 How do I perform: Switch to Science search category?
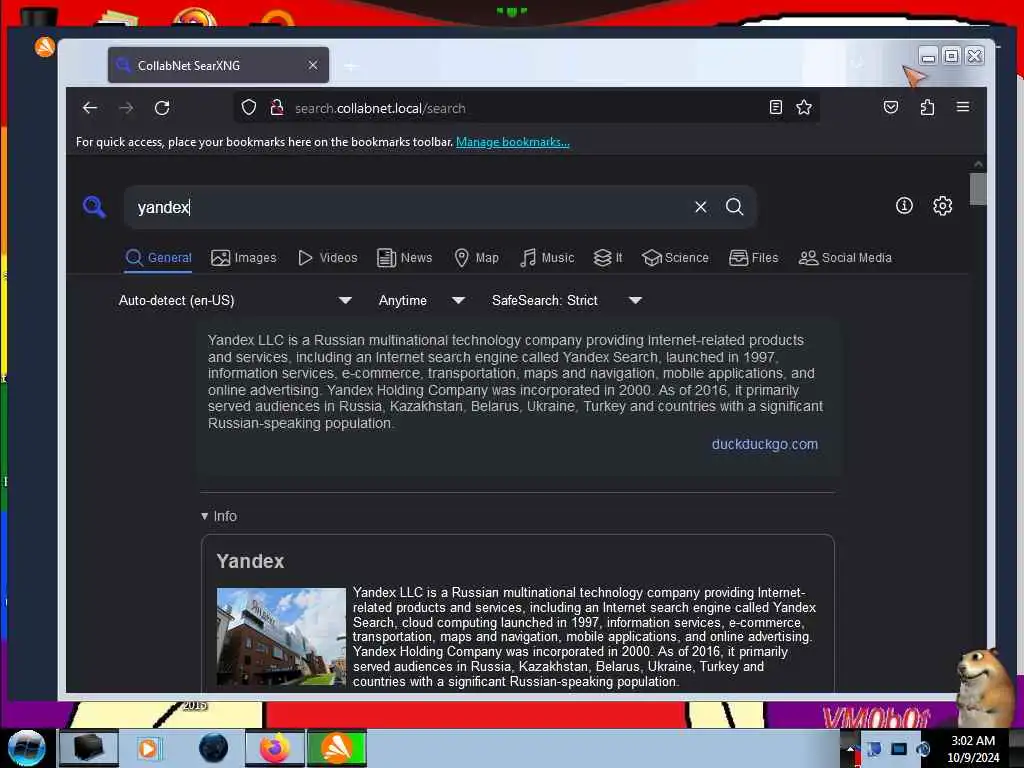(675, 258)
